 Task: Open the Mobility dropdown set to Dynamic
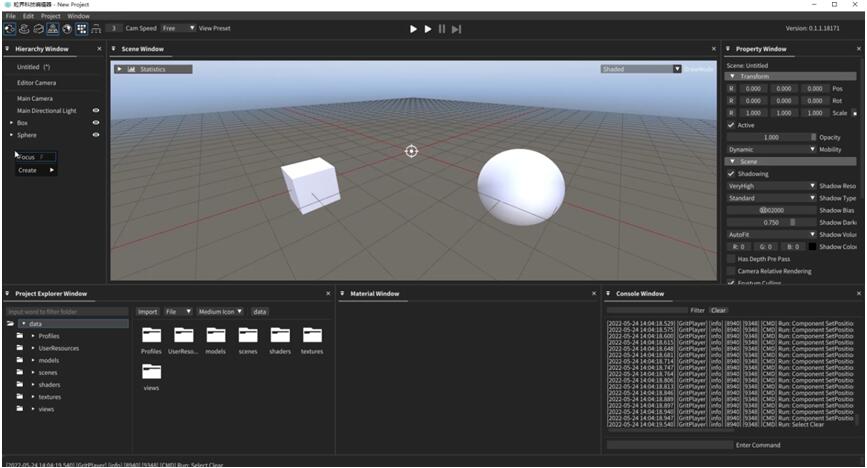point(771,149)
